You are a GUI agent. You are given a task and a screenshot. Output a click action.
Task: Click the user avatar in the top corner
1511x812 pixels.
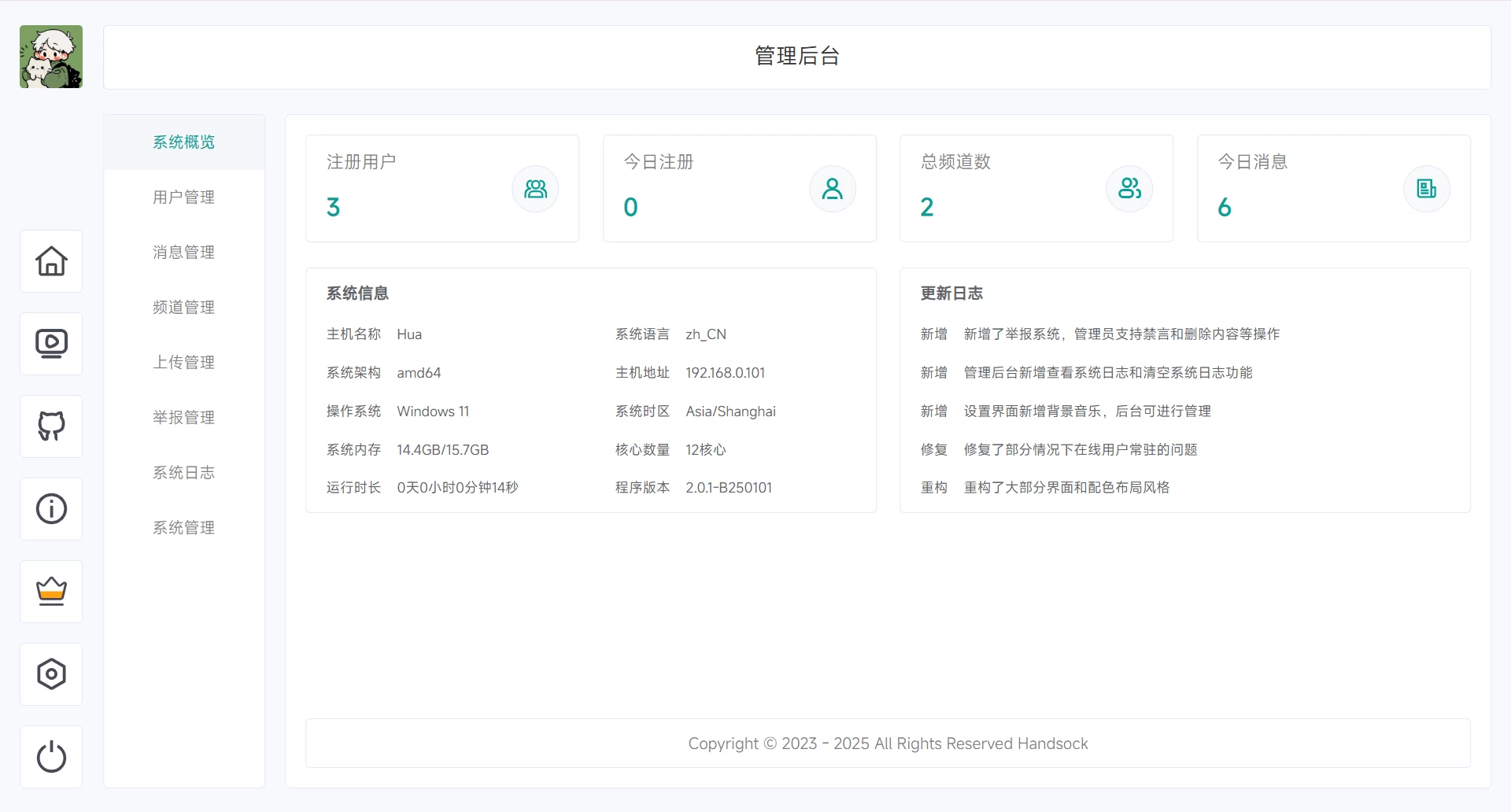point(50,56)
